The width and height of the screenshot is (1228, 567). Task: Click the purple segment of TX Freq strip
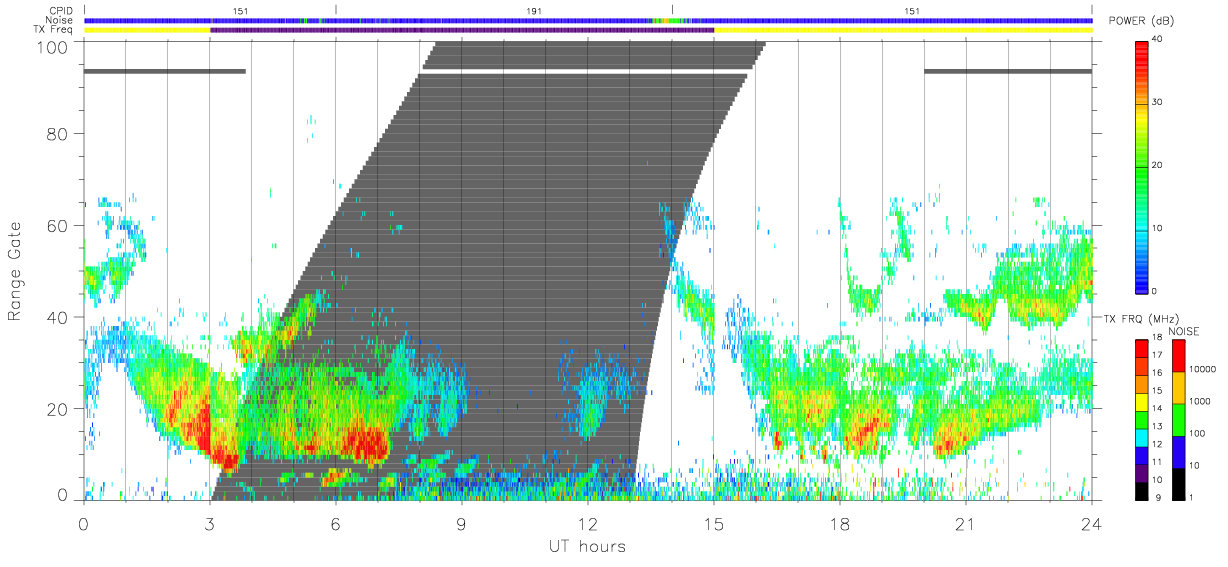pos(462,30)
